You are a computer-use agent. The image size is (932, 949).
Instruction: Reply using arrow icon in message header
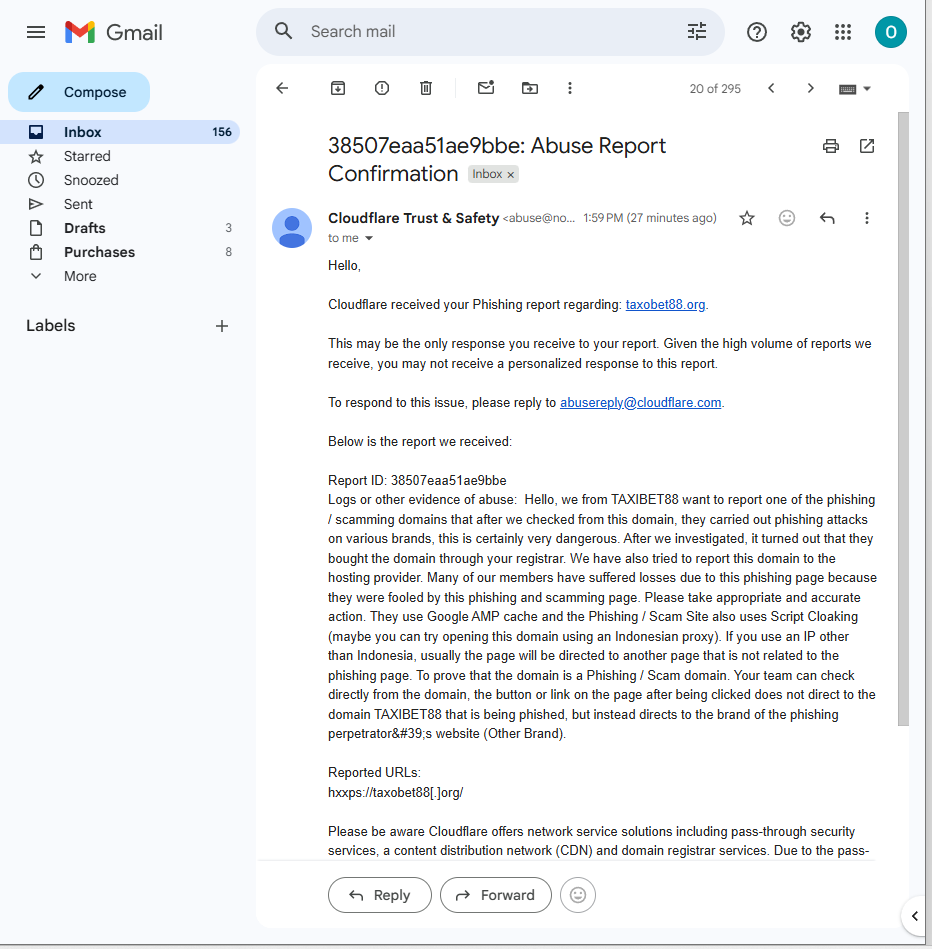[x=827, y=218]
